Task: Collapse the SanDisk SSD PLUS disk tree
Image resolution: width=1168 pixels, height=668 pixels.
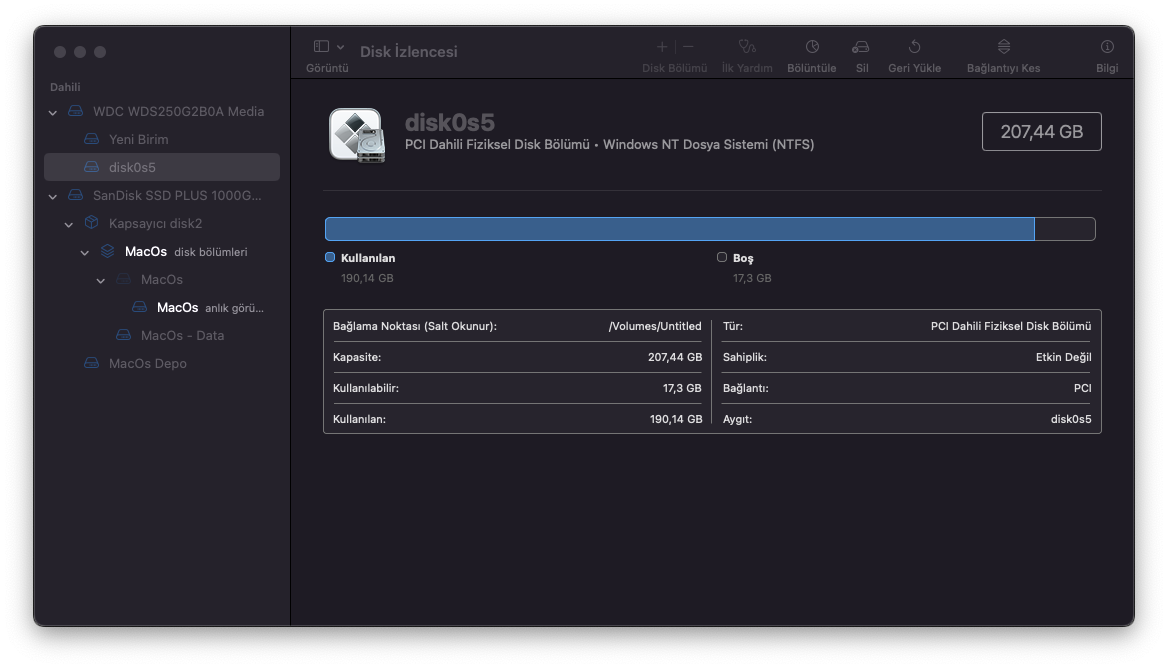Action: click(x=53, y=196)
